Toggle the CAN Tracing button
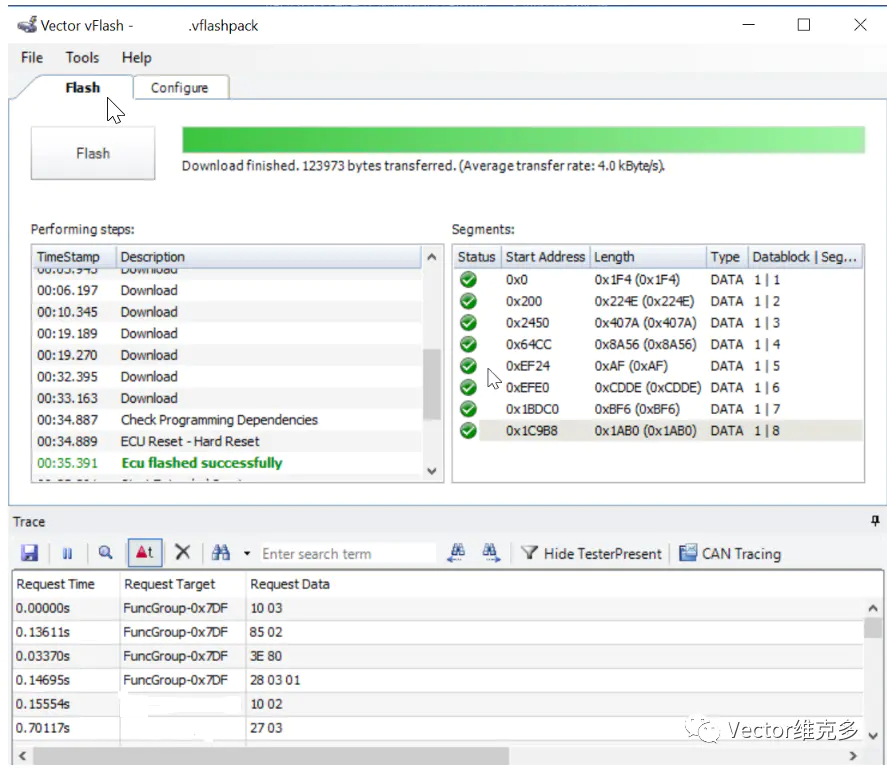Viewport: 887px width, 769px height. 730,553
